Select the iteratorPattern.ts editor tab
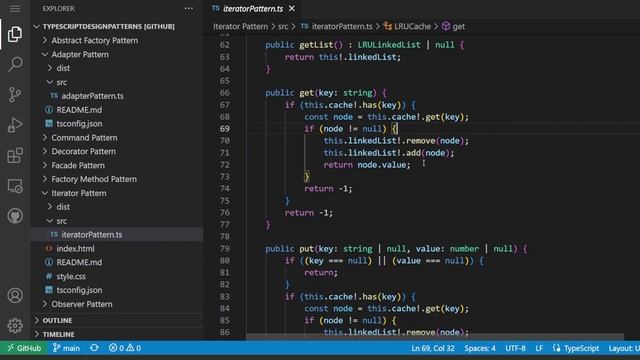Screen dimensions: 640x360 pyautogui.click(x=253, y=9)
